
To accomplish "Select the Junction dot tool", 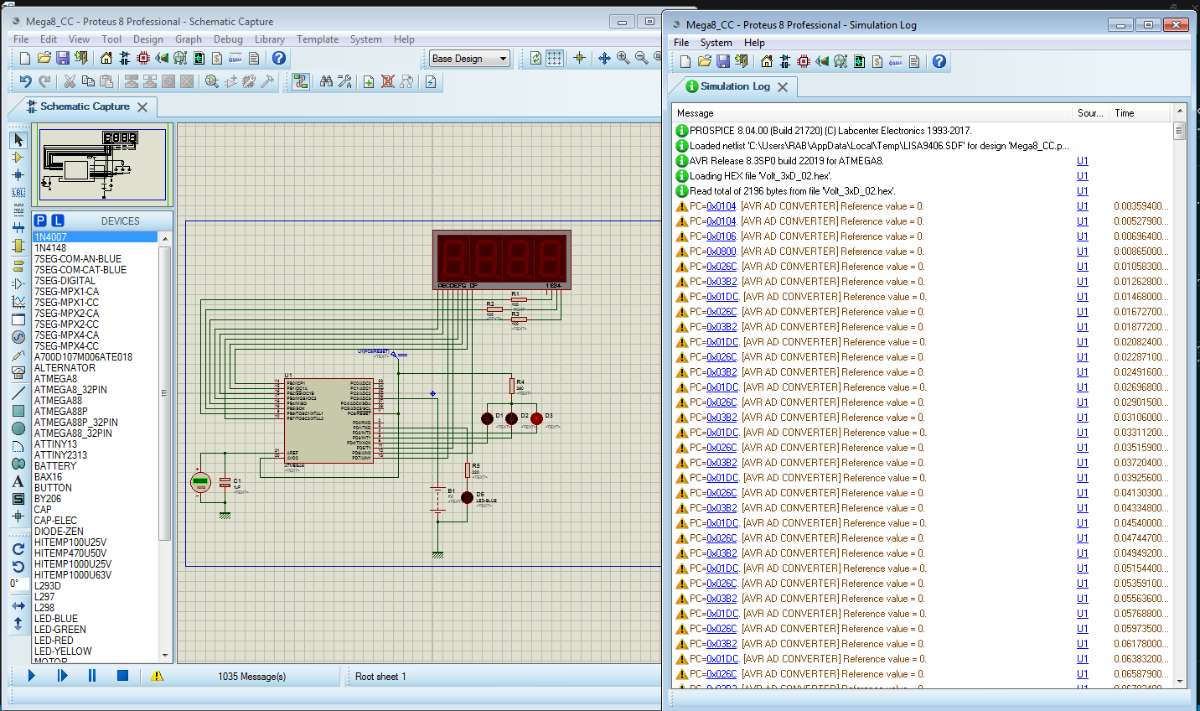I will coord(18,174).
